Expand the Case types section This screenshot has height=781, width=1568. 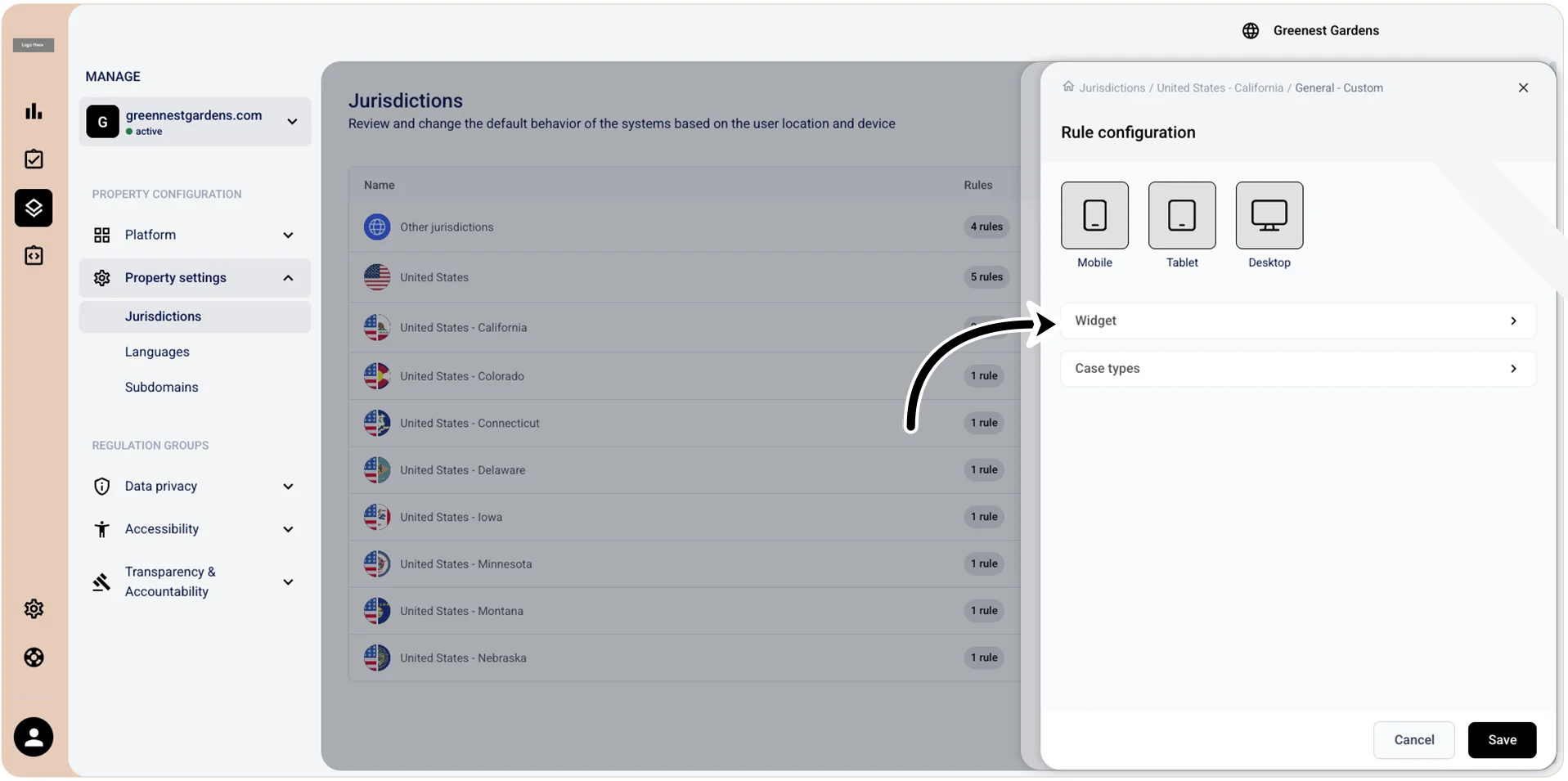coord(1298,368)
